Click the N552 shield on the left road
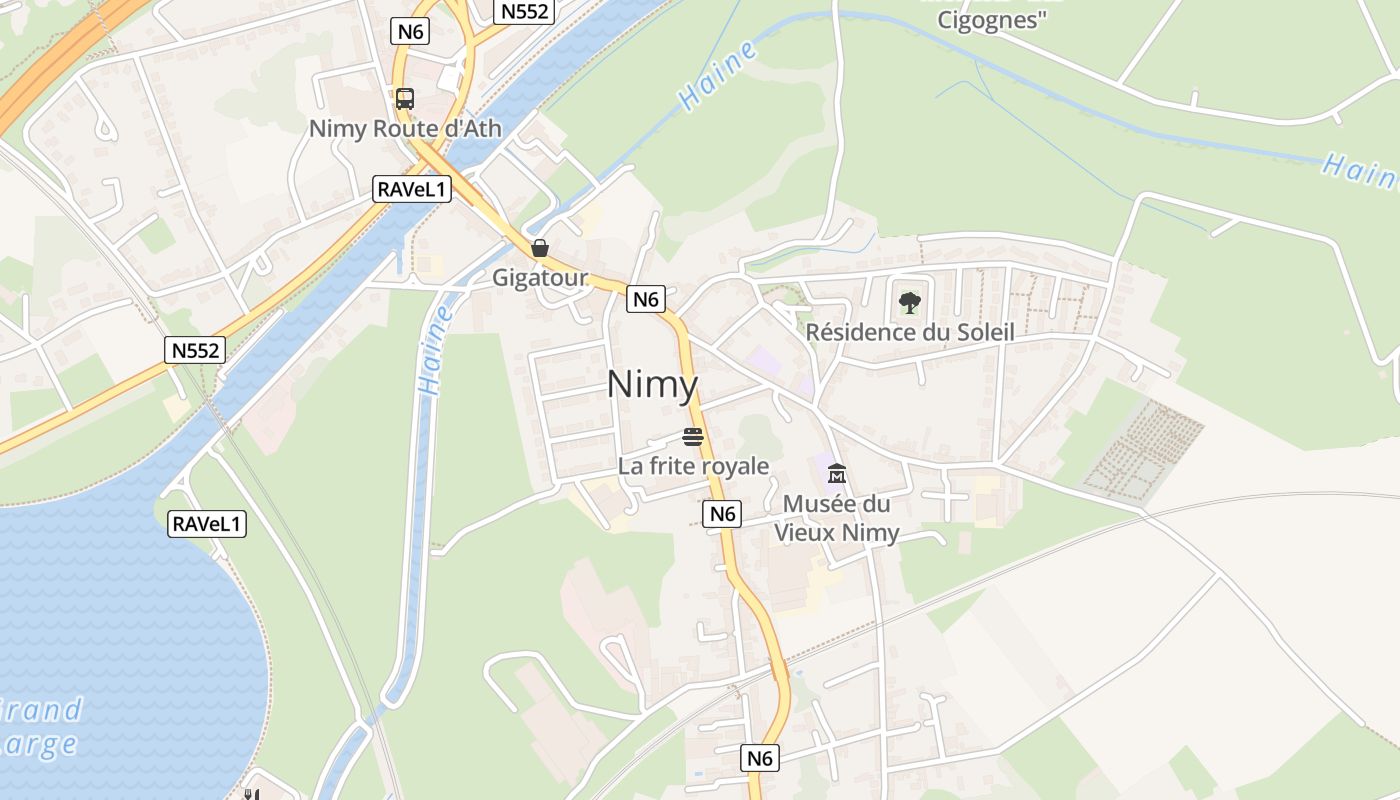1400x800 pixels. [195, 350]
